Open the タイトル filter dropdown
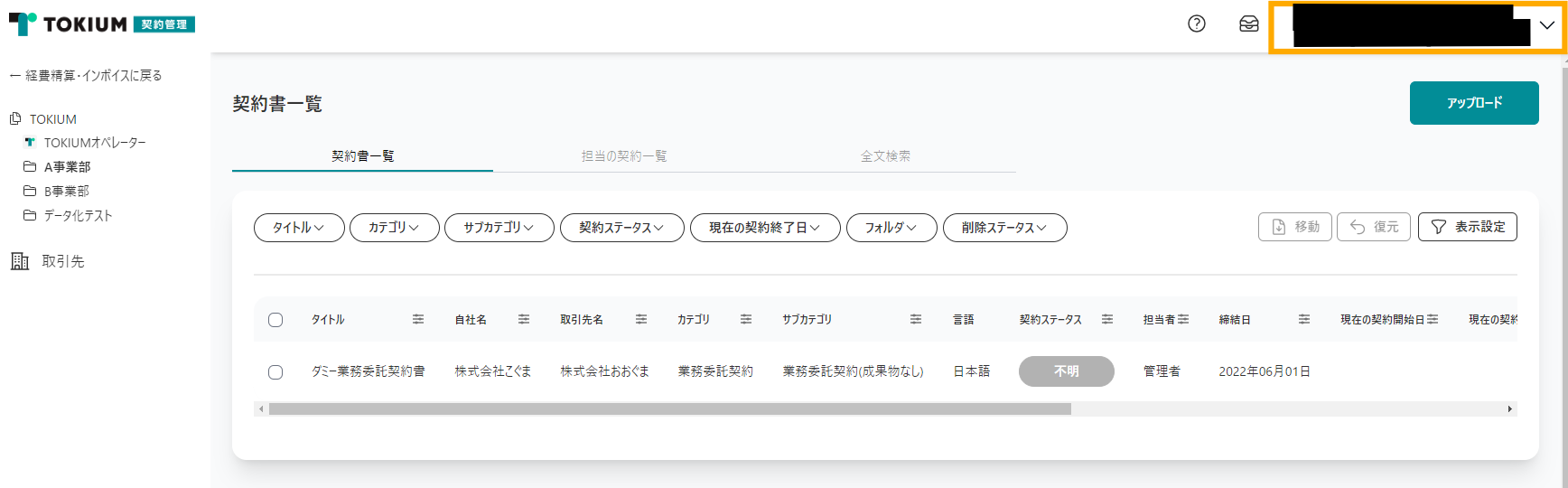 click(x=299, y=228)
